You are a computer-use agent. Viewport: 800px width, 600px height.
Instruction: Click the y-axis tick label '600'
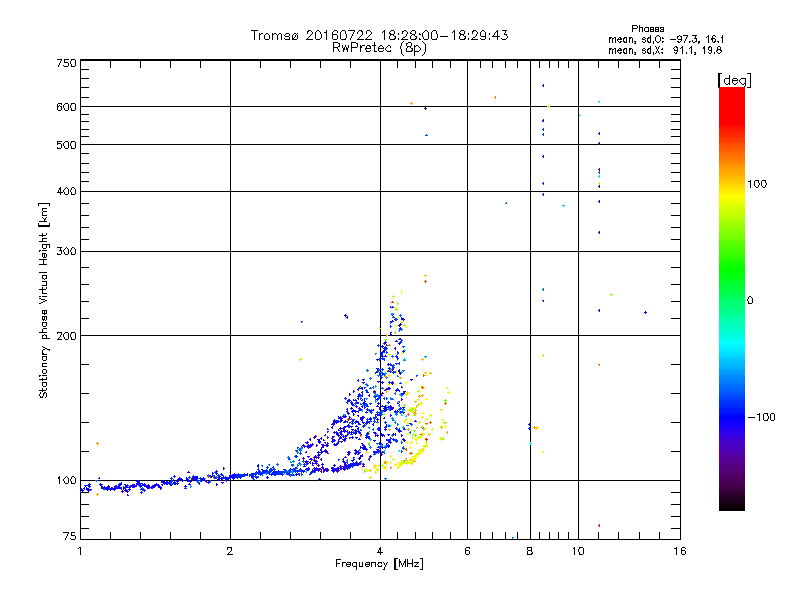click(x=66, y=107)
